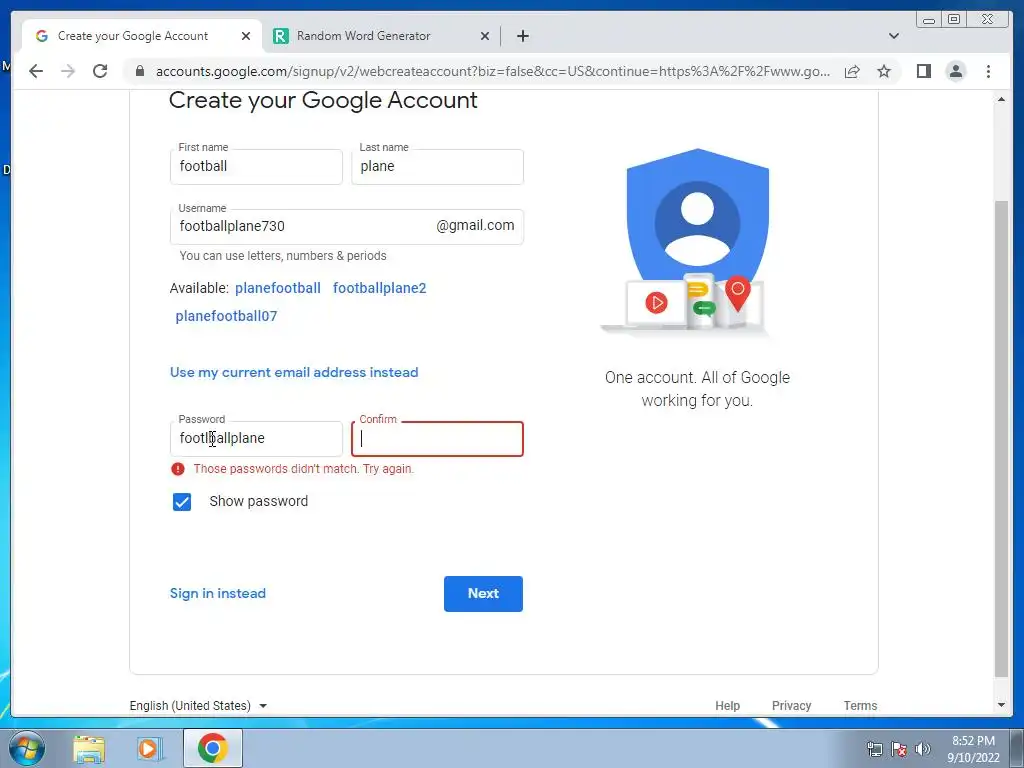Open Windows Explorer from the taskbar
The image size is (1024, 768).
89,749
